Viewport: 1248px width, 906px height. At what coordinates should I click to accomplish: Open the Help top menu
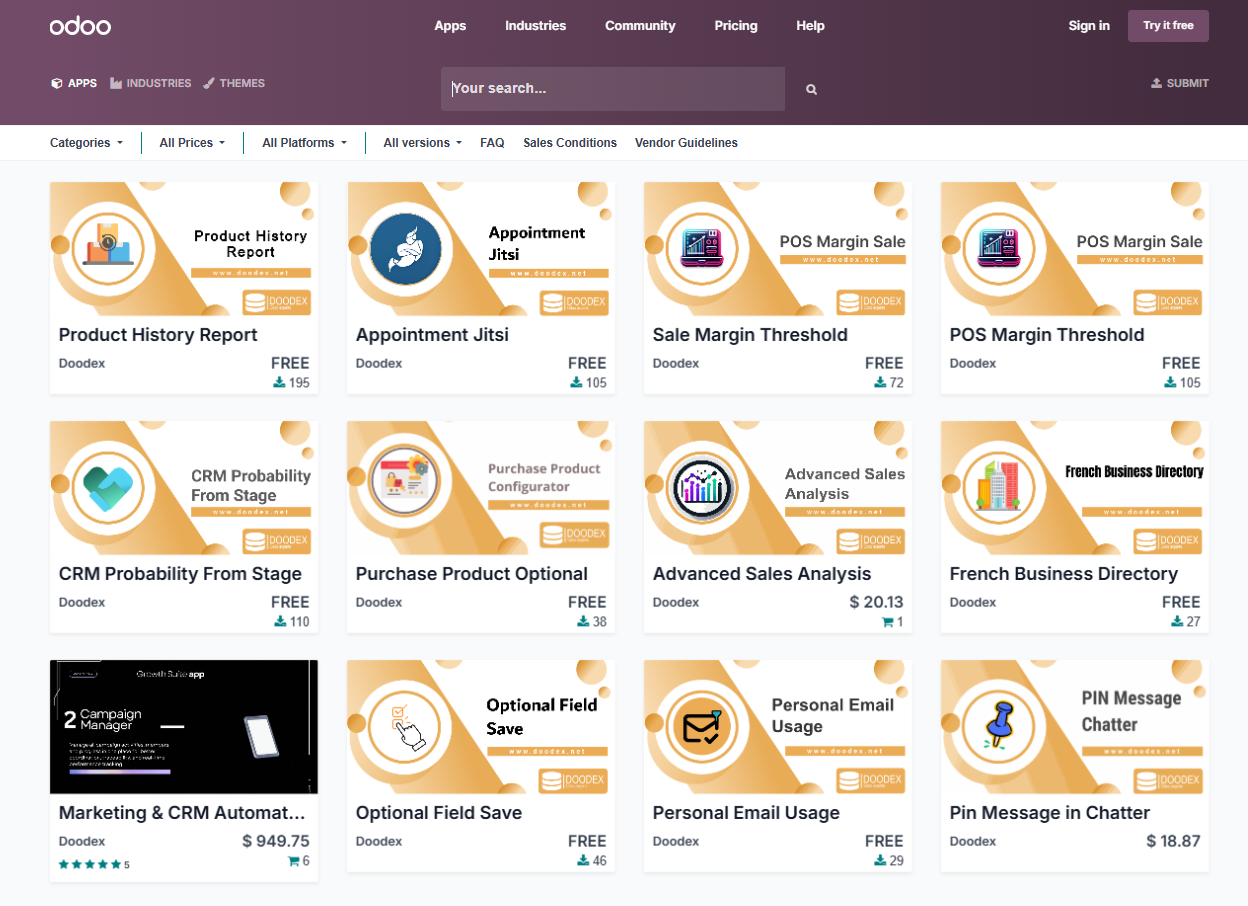[x=810, y=26]
